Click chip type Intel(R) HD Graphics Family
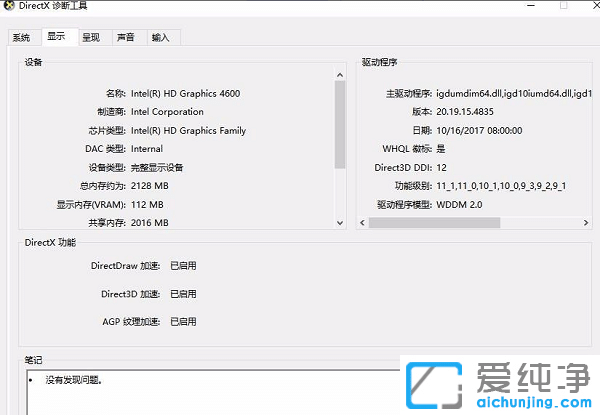 188,130
